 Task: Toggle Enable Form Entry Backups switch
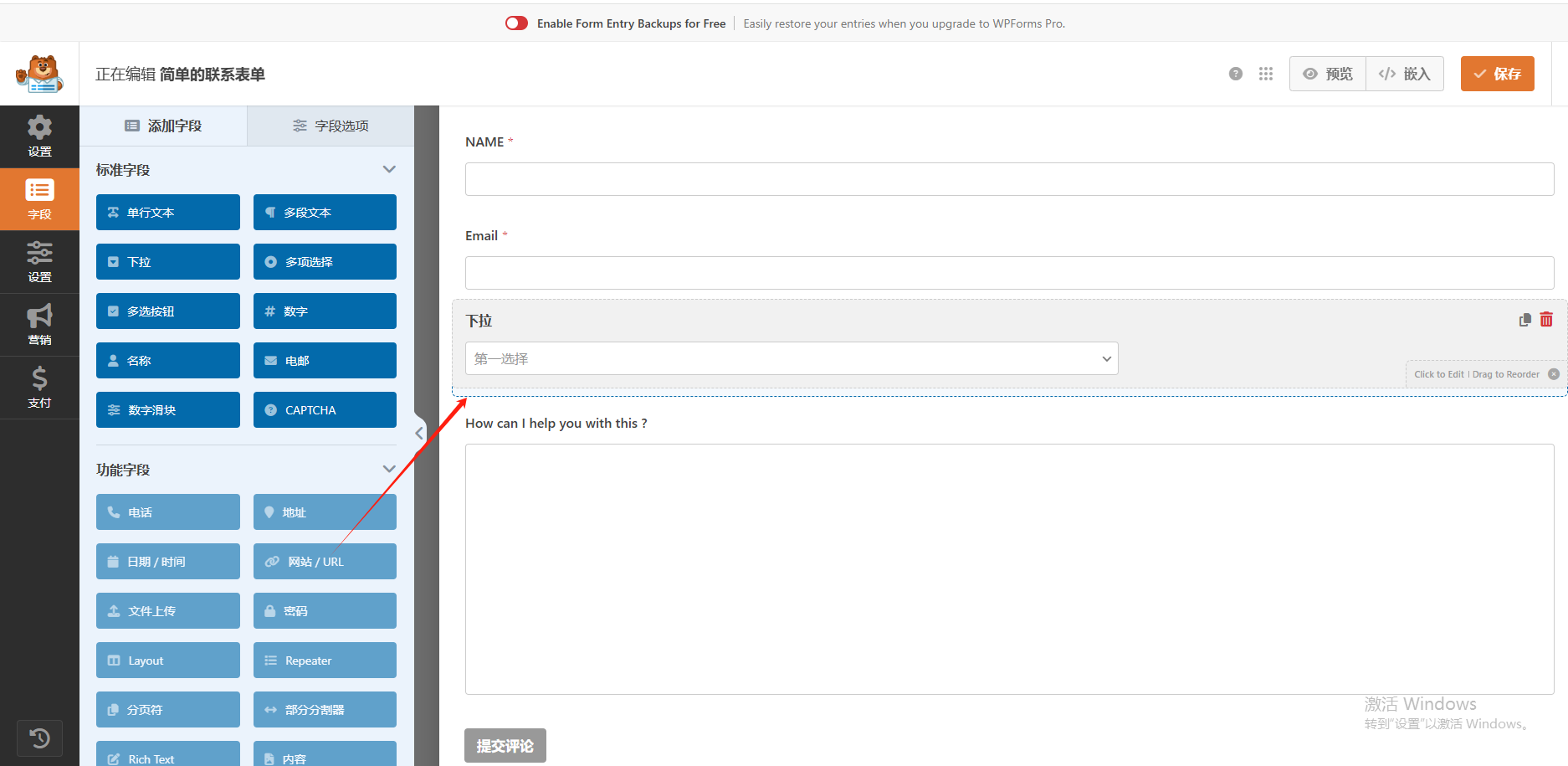pyautogui.click(x=516, y=23)
